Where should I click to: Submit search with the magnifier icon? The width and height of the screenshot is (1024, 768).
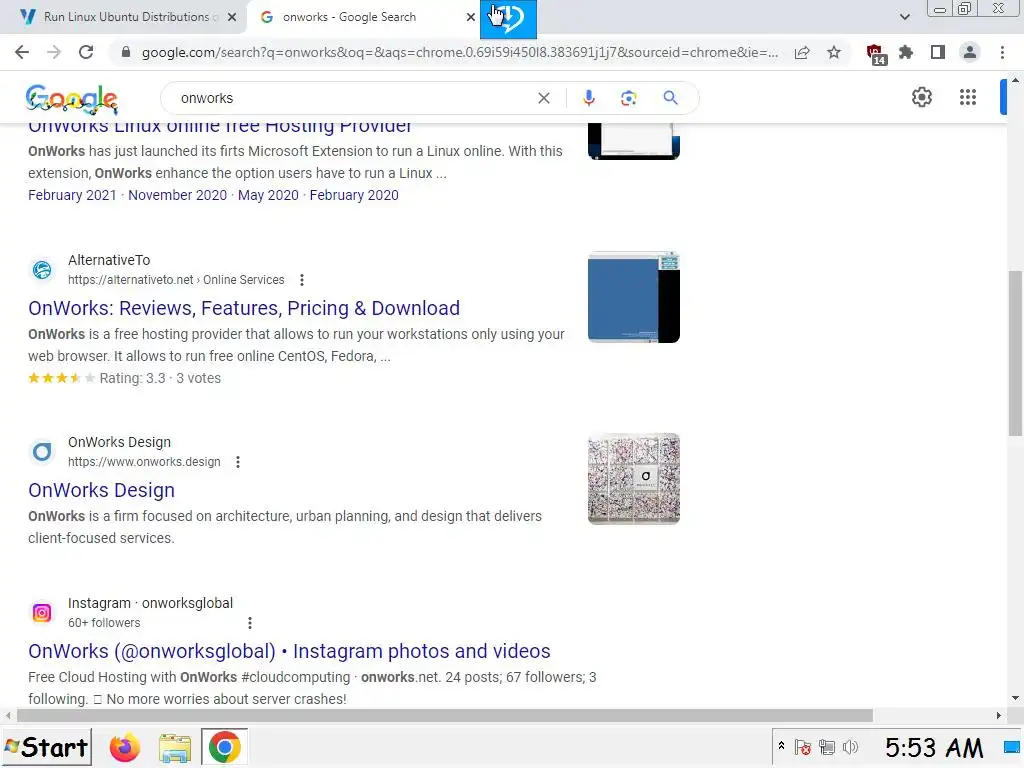[x=670, y=98]
